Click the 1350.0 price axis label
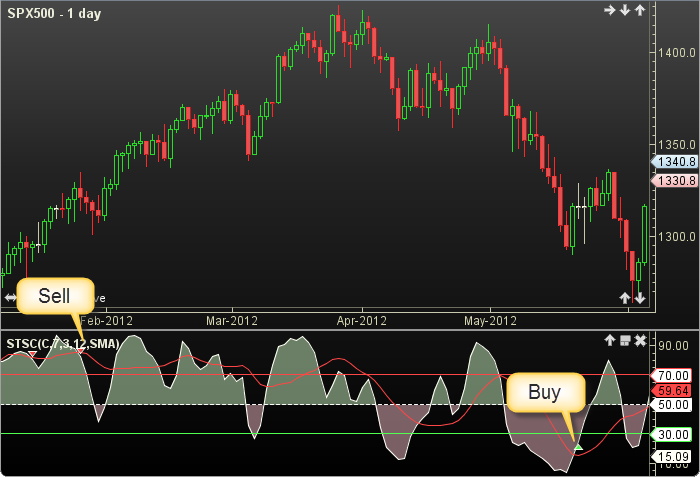700x477 pixels. 677,145
